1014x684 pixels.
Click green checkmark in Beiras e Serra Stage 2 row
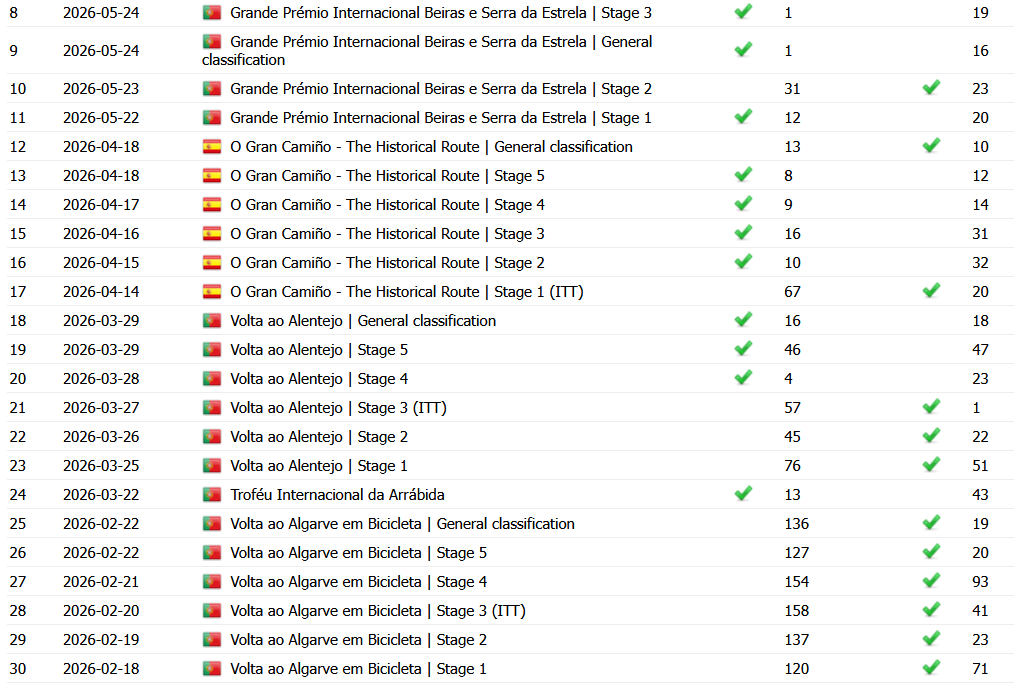(x=931, y=87)
